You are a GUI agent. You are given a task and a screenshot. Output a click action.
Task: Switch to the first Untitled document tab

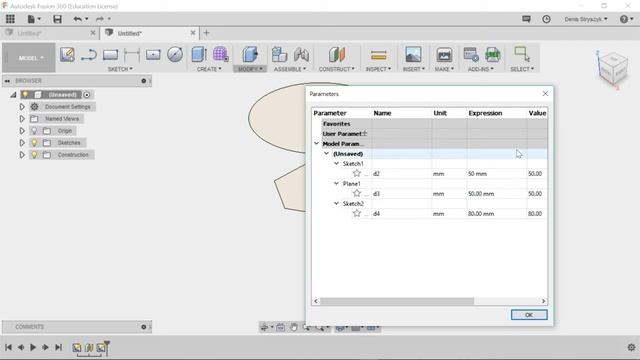tap(29, 33)
